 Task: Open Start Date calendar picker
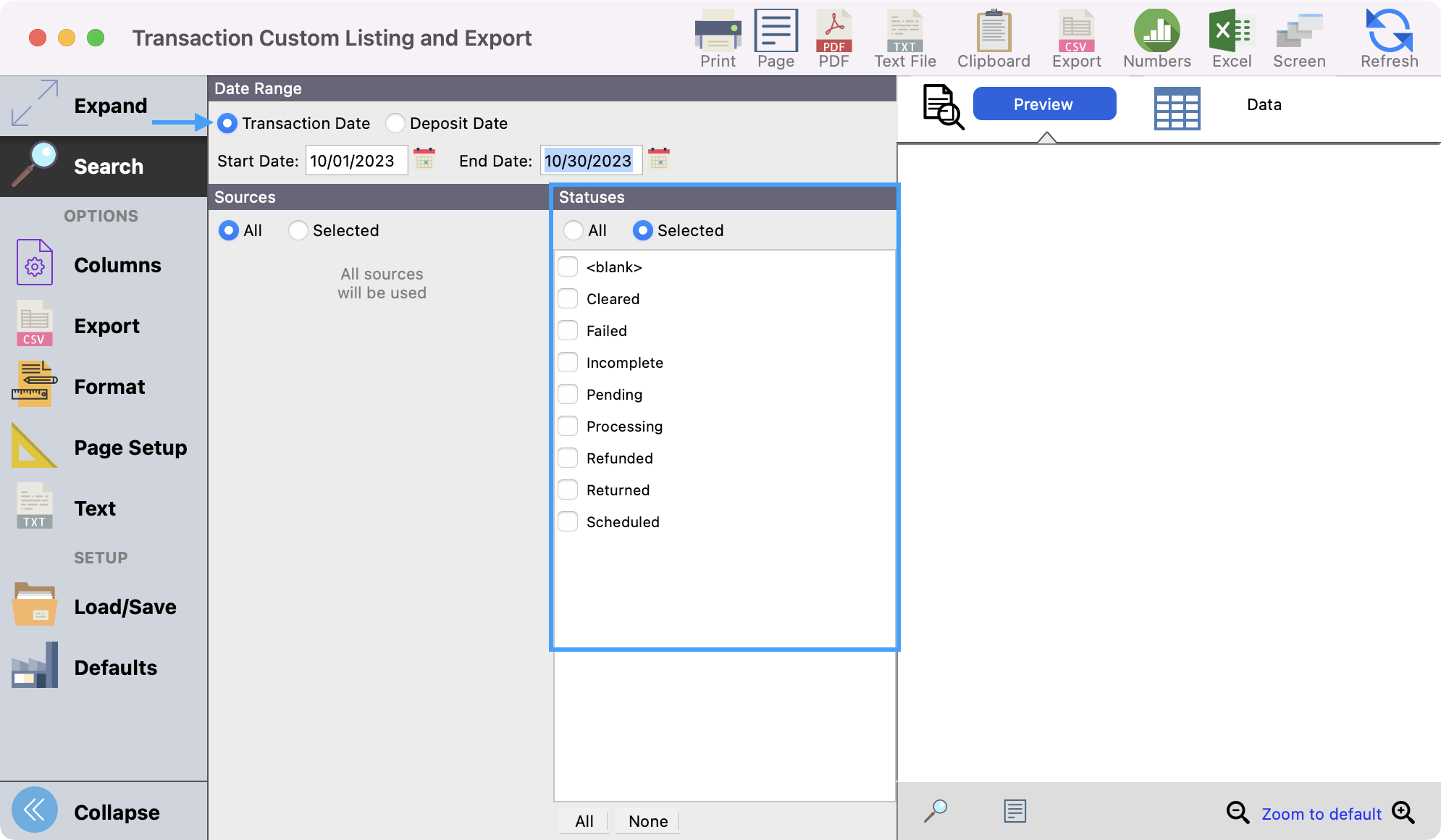tap(424, 159)
